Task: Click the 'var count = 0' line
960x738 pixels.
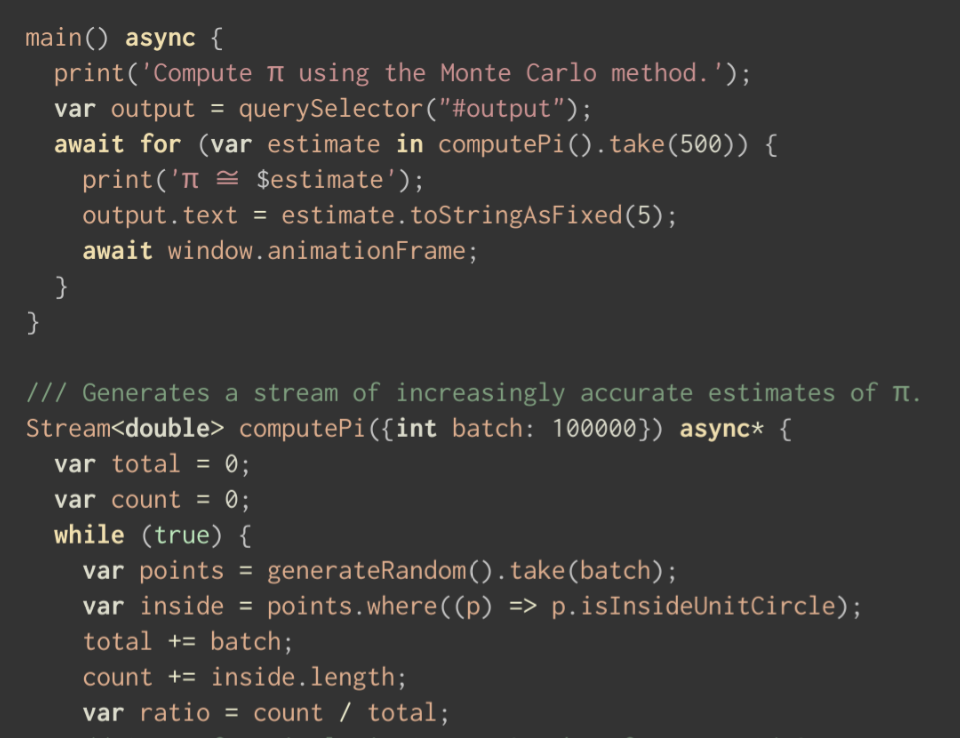Action: click(x=152, y=499)
